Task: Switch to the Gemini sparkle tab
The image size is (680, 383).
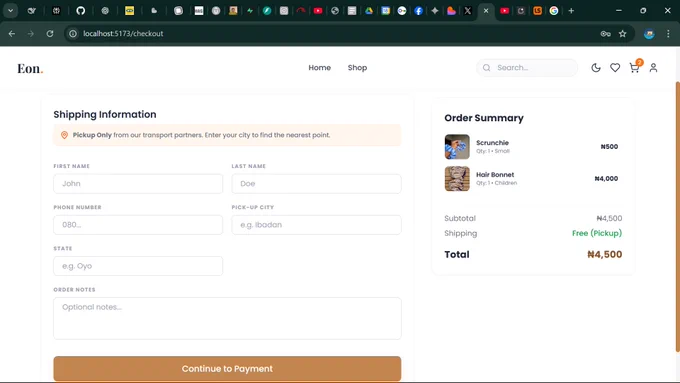Action: point(435,11)
